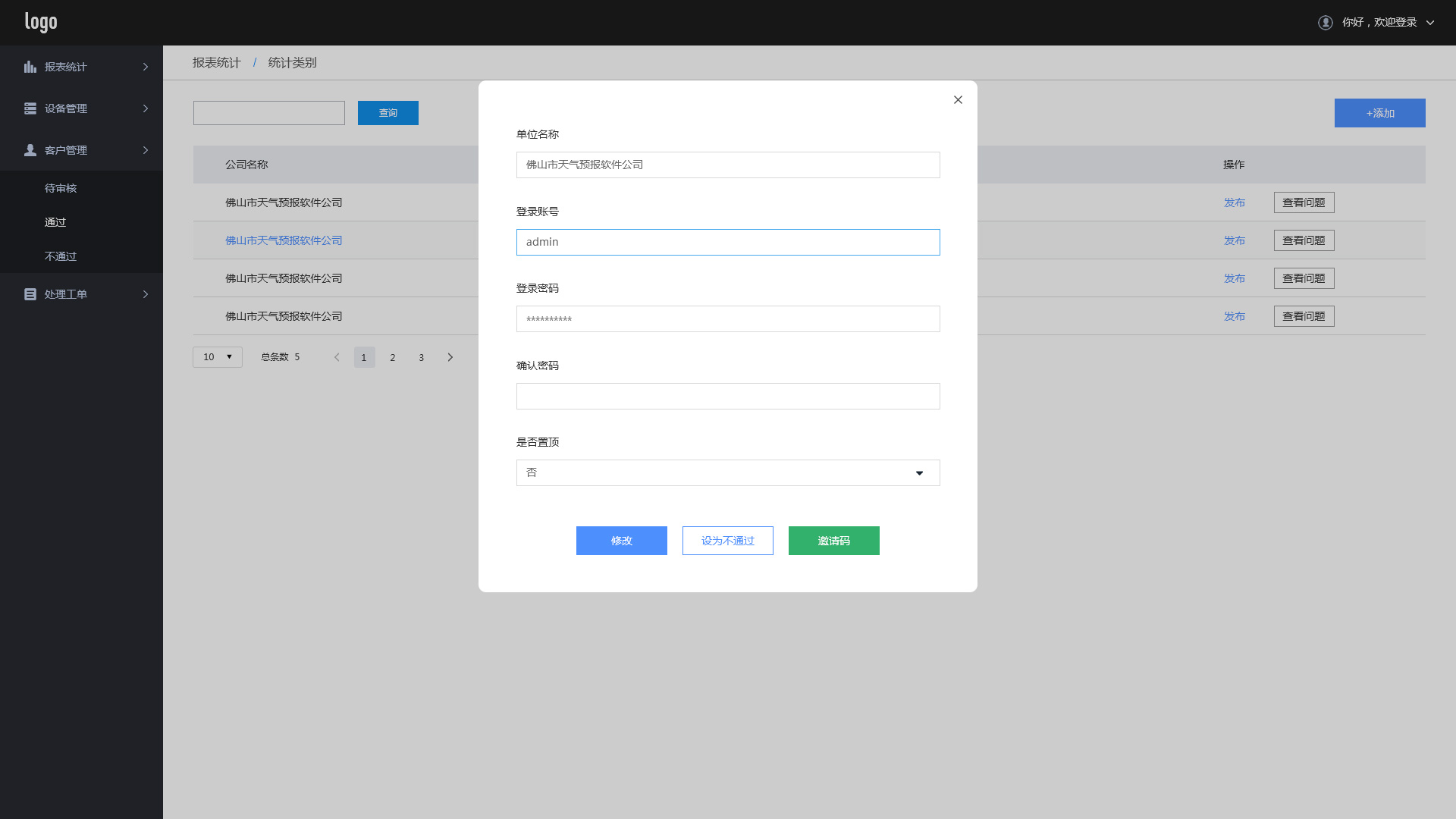Click the 登录账号 field containing admin

pyautogui.click(x=727, y=243)
